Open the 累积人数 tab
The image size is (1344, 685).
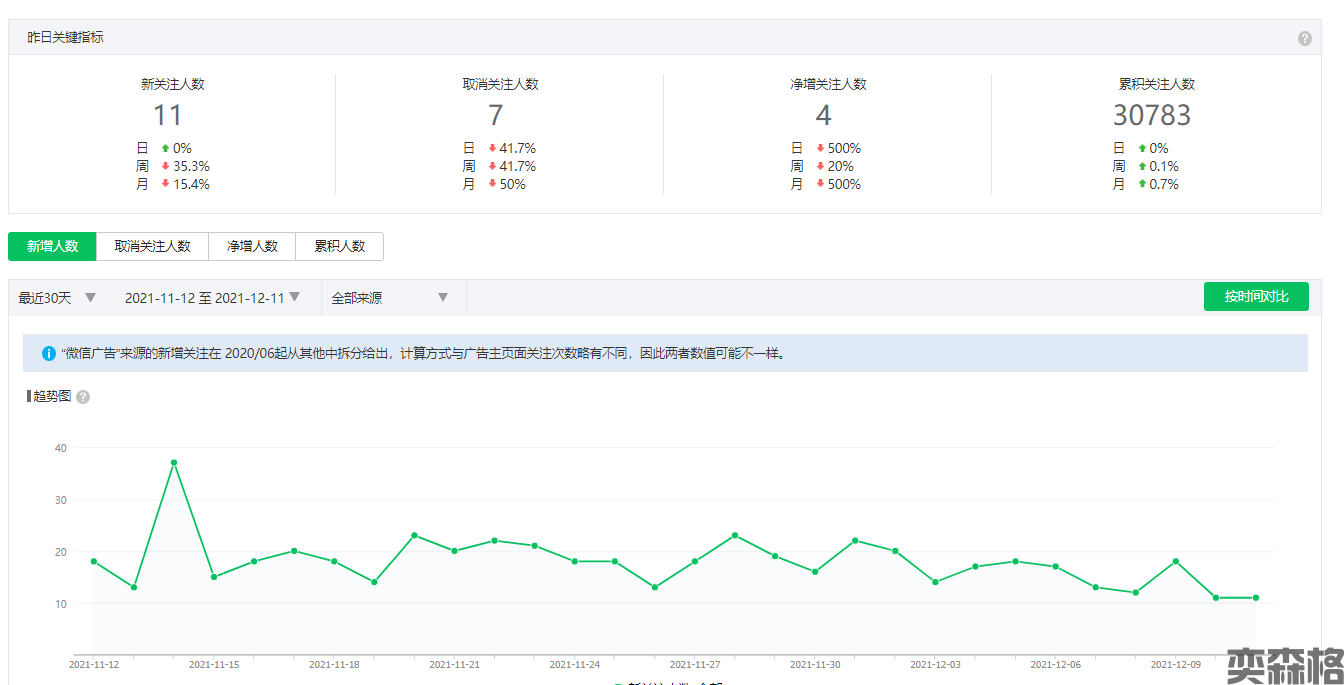point(340,246)
